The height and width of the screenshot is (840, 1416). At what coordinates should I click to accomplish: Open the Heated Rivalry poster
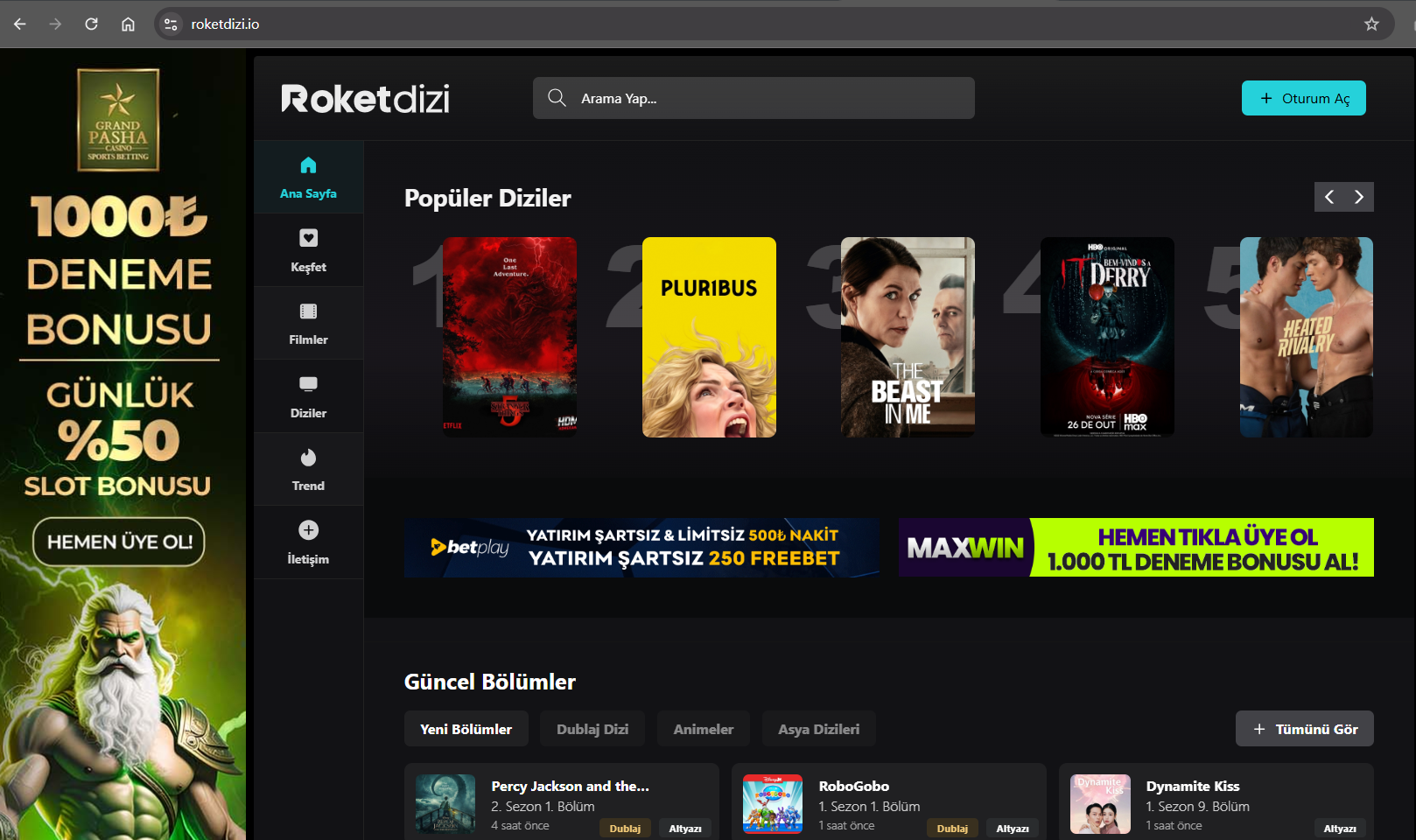click(1307, 337)
